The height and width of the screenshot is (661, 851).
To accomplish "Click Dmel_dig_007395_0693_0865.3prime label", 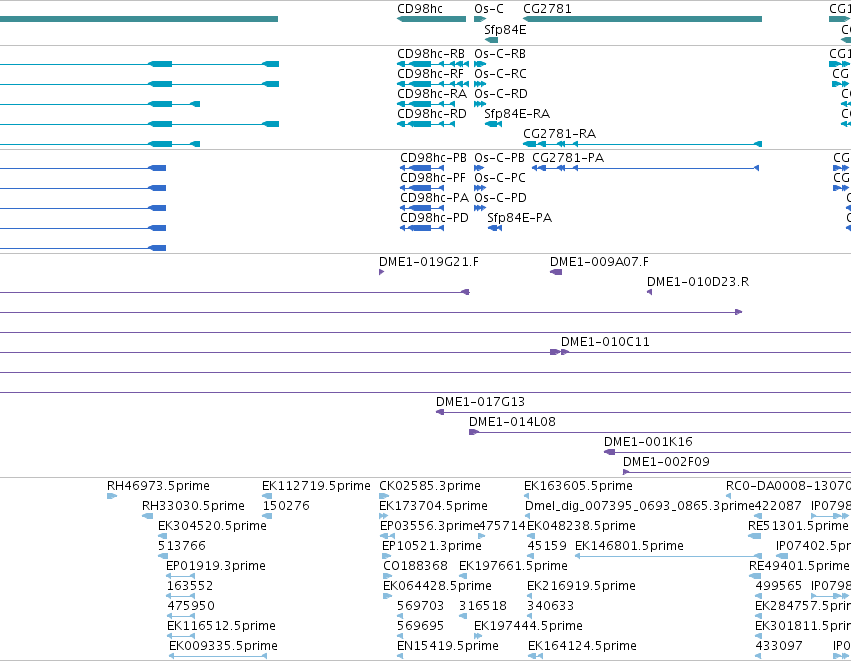I will [640, 506].
